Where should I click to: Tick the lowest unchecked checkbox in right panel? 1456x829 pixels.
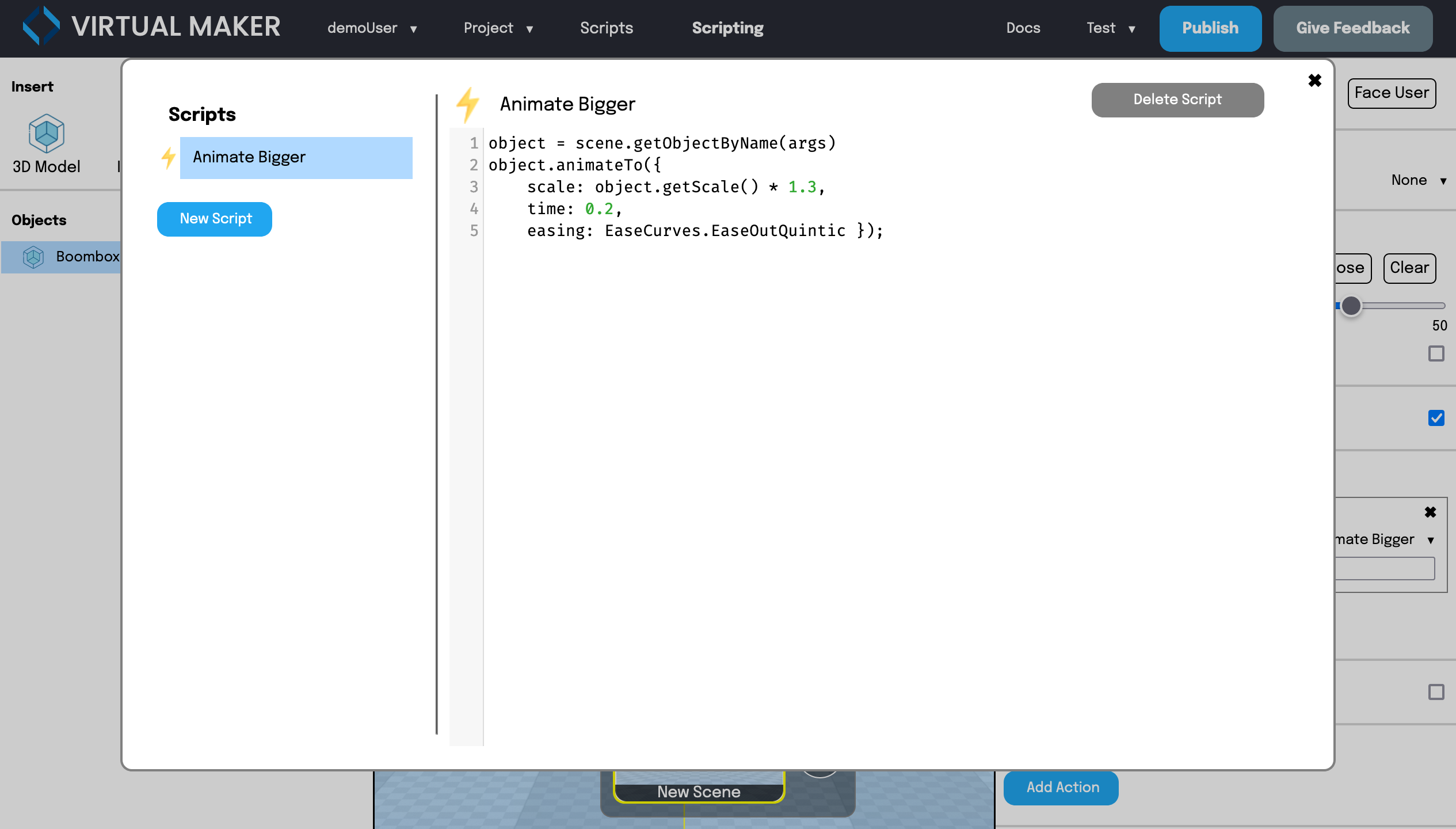[x=1436, y=692]
